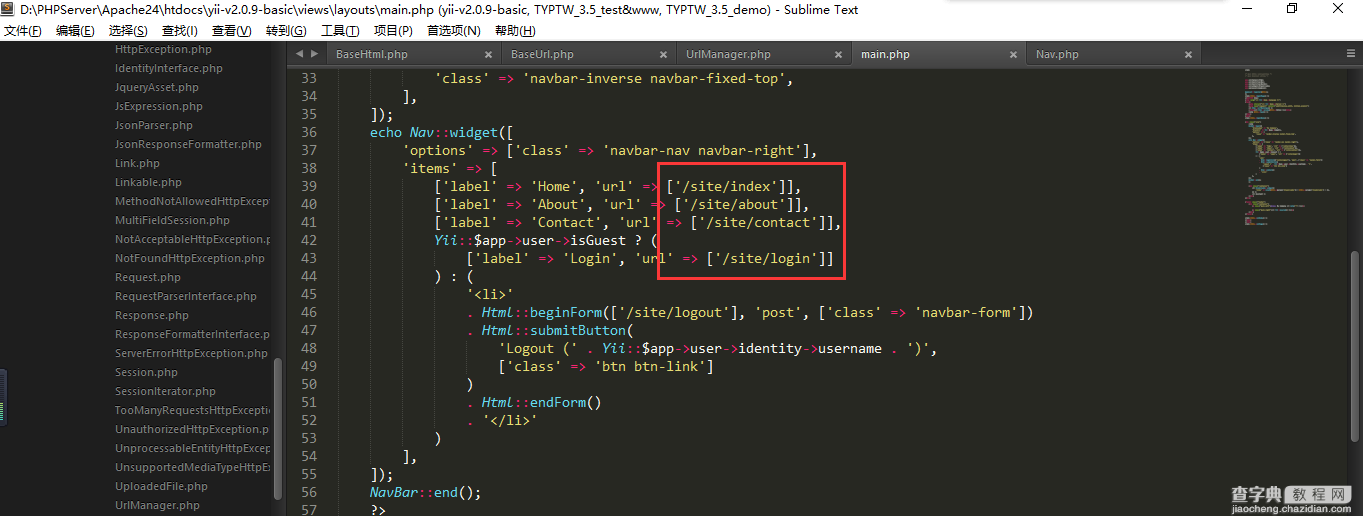Open Response.php in sidebar
Screen dimensions: 1363x516
tap(152, 315)
